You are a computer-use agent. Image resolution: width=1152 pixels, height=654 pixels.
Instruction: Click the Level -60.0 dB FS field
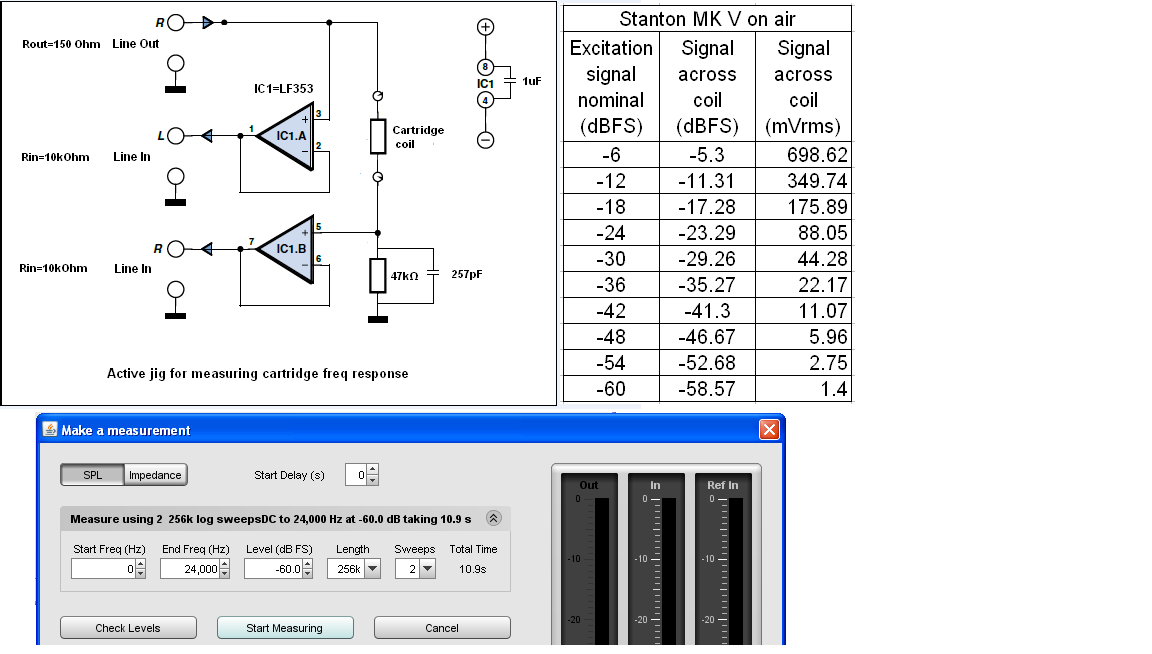[273, 569]
